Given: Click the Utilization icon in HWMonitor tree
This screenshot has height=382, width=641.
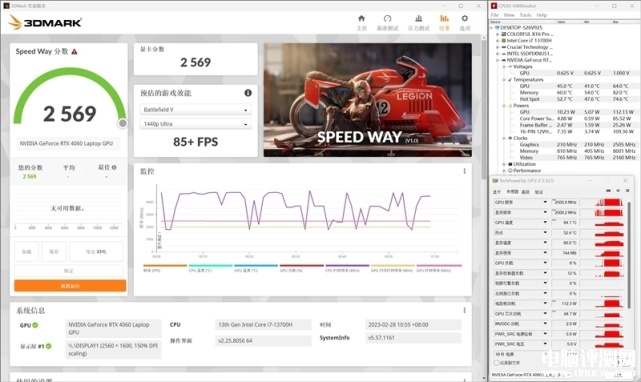Looking at the screenshot, I should tap(510, 164).
